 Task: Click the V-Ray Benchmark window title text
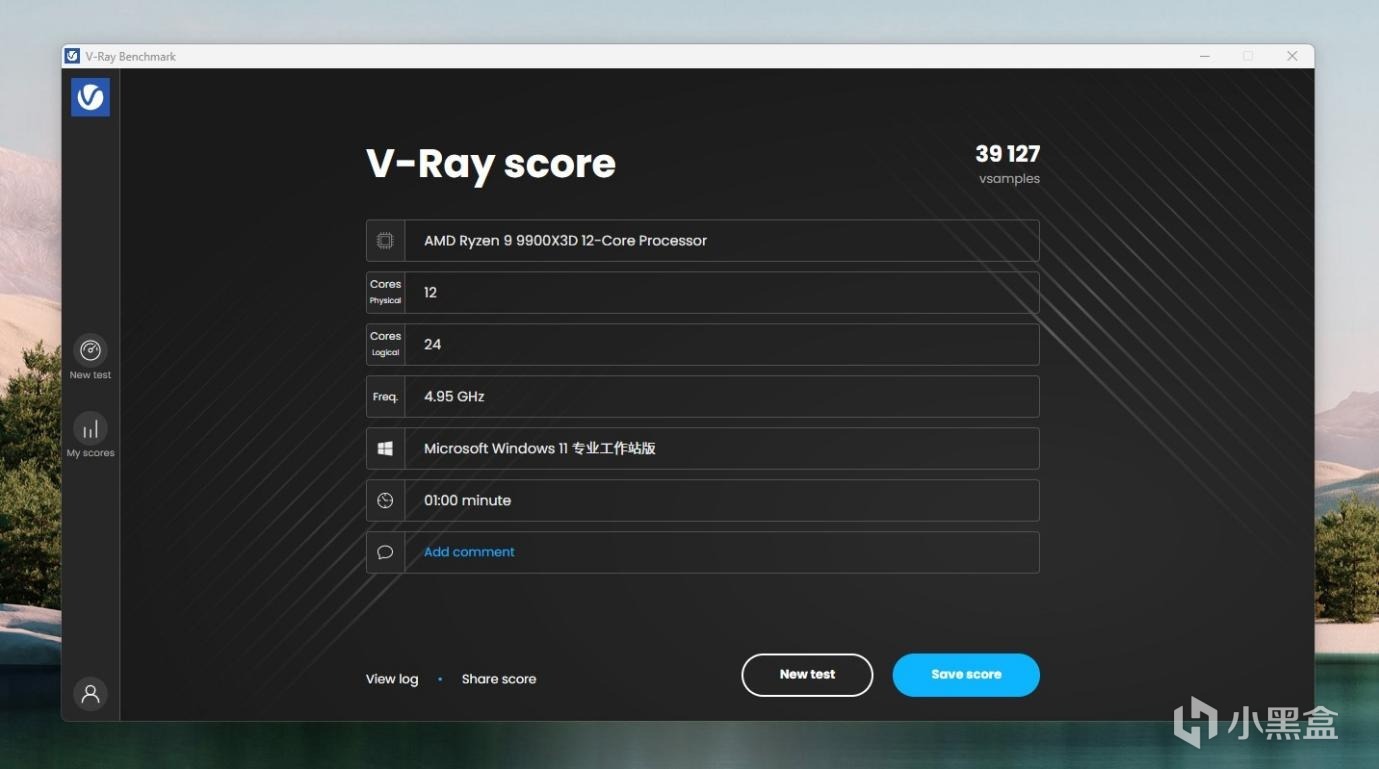(131, 57)
